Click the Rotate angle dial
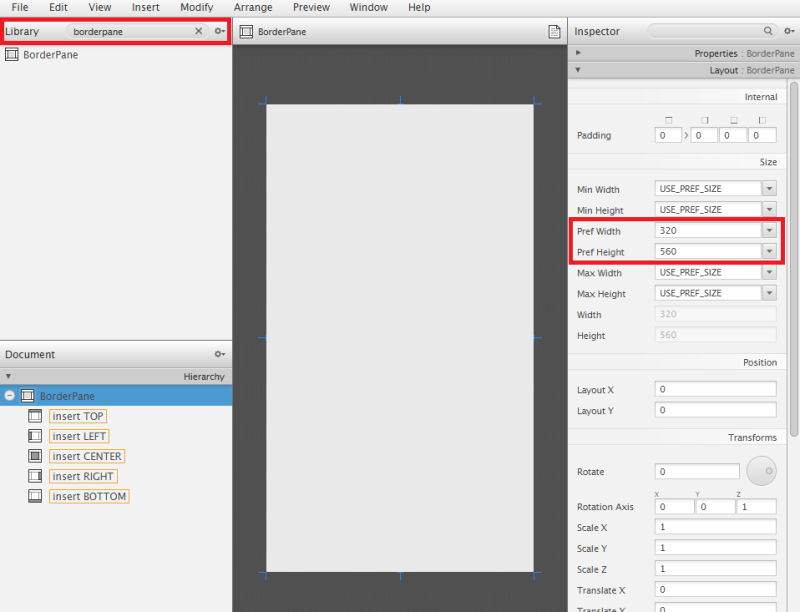This screenshot has width=800, height=612. (x=761, y=471)
